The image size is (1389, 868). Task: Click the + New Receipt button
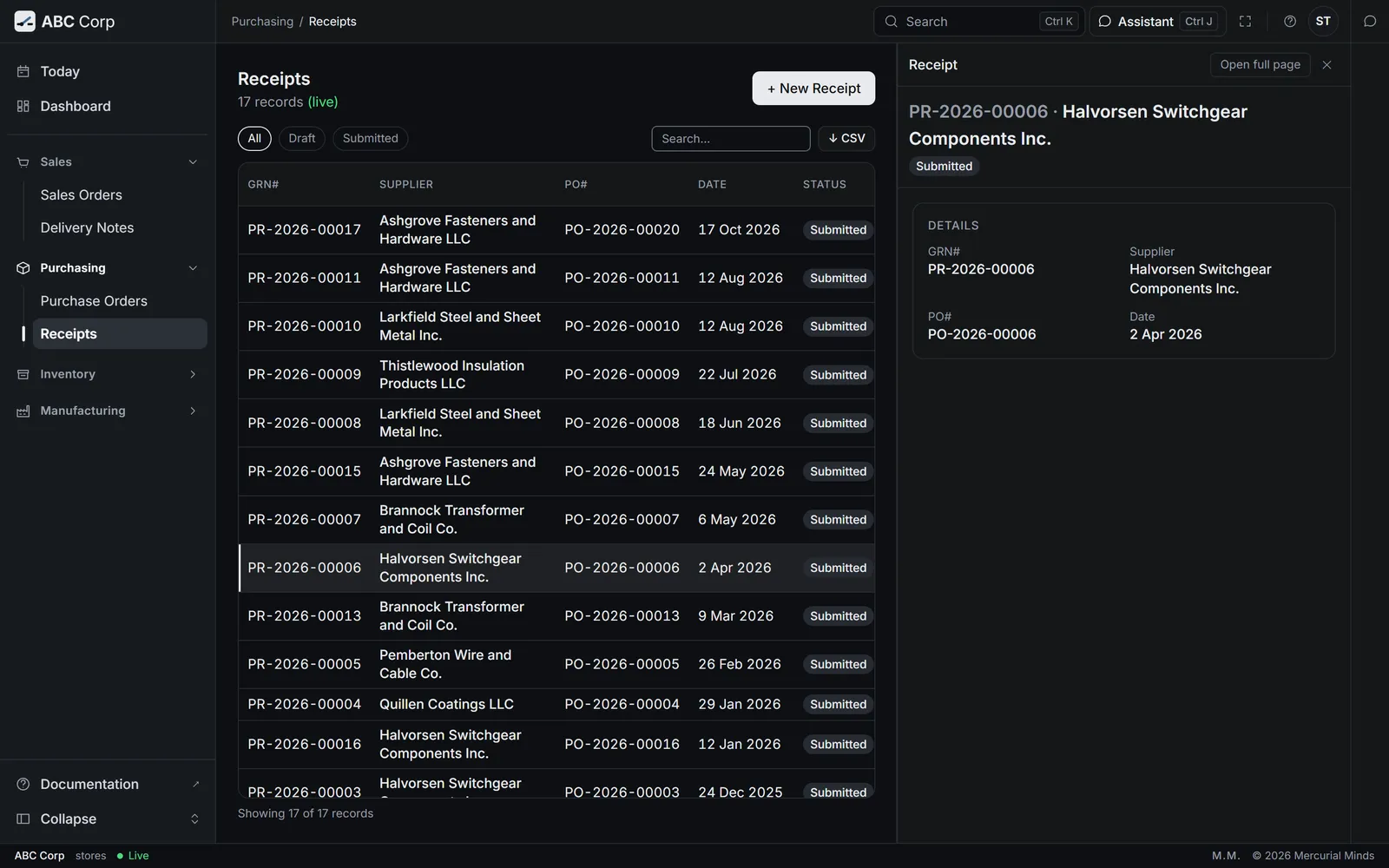click(813, 89)
